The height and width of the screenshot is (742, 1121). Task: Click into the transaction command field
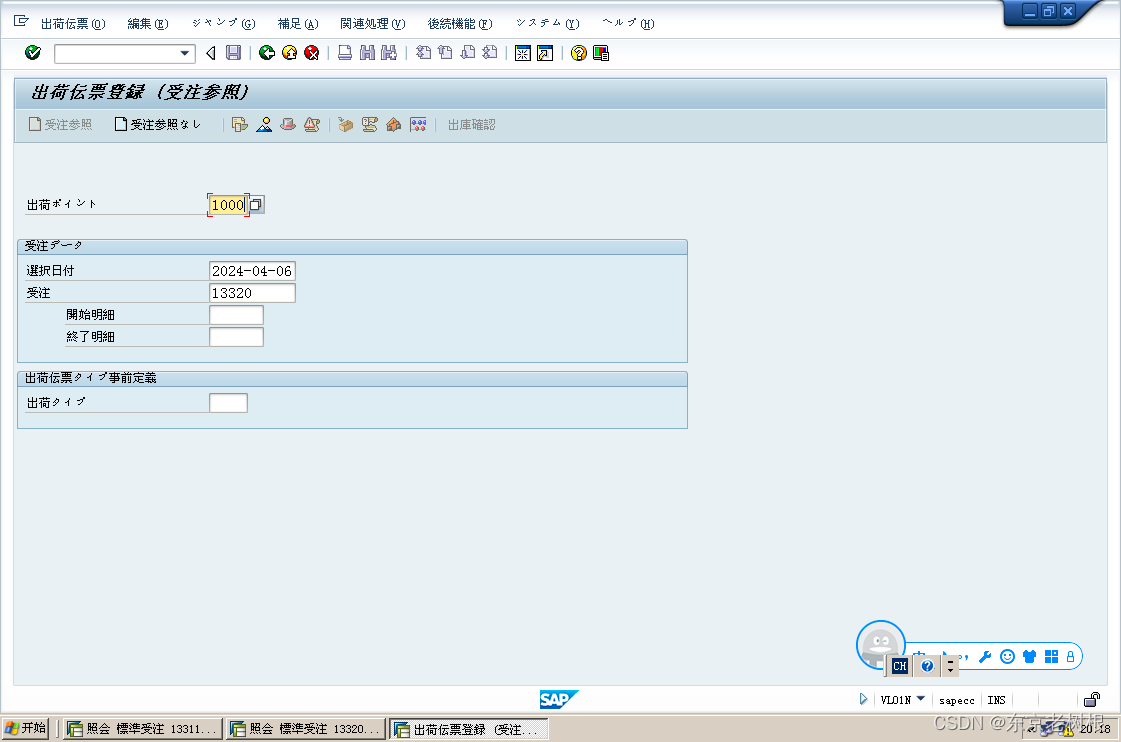[117, 54]
